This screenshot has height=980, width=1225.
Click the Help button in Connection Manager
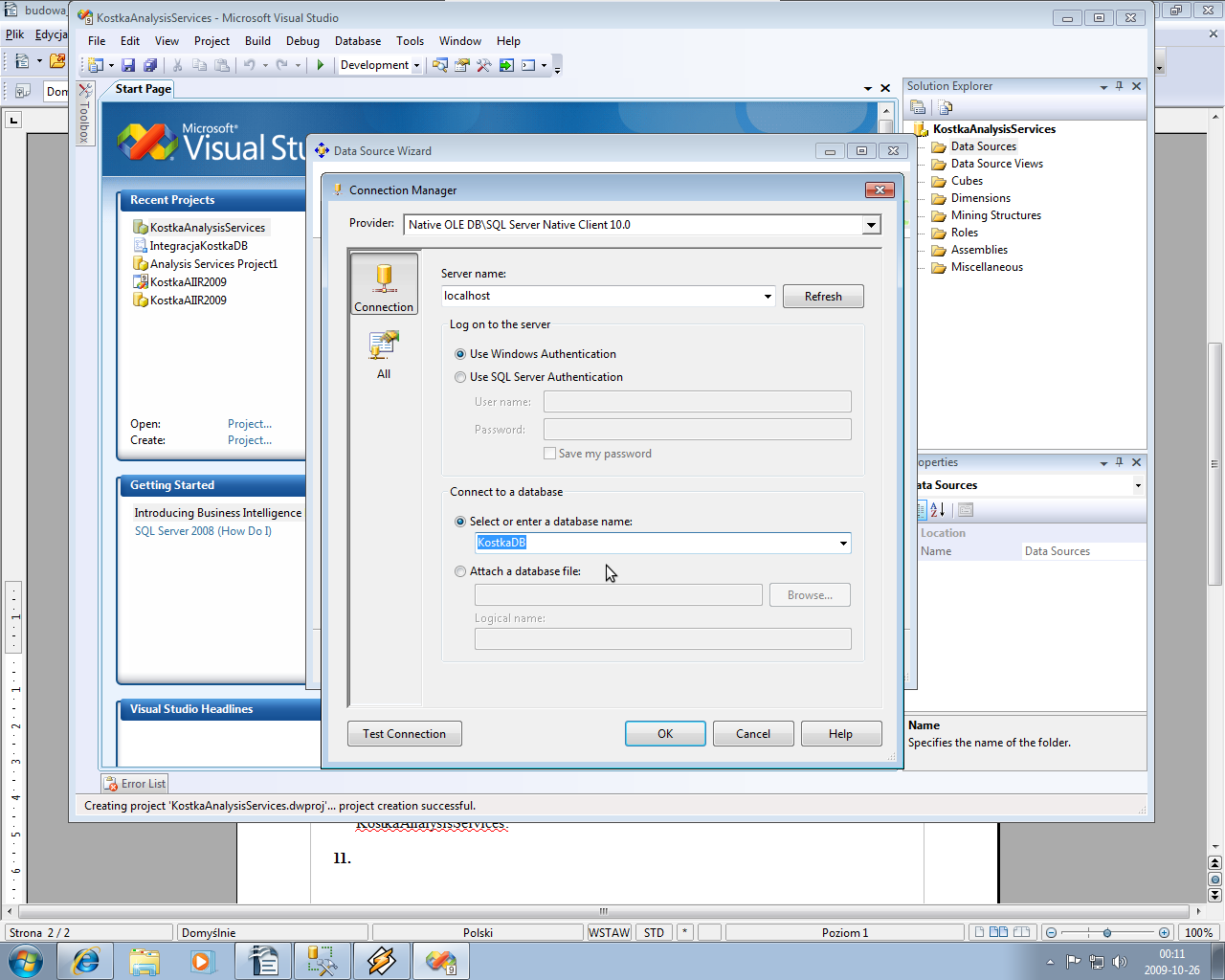pyautogui.click(x=840, y=734)
